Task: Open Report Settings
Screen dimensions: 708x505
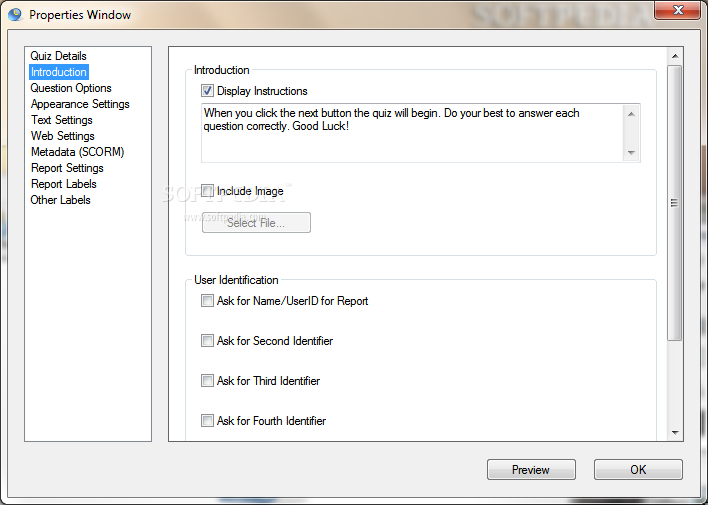Action: [x=67, y=168]
